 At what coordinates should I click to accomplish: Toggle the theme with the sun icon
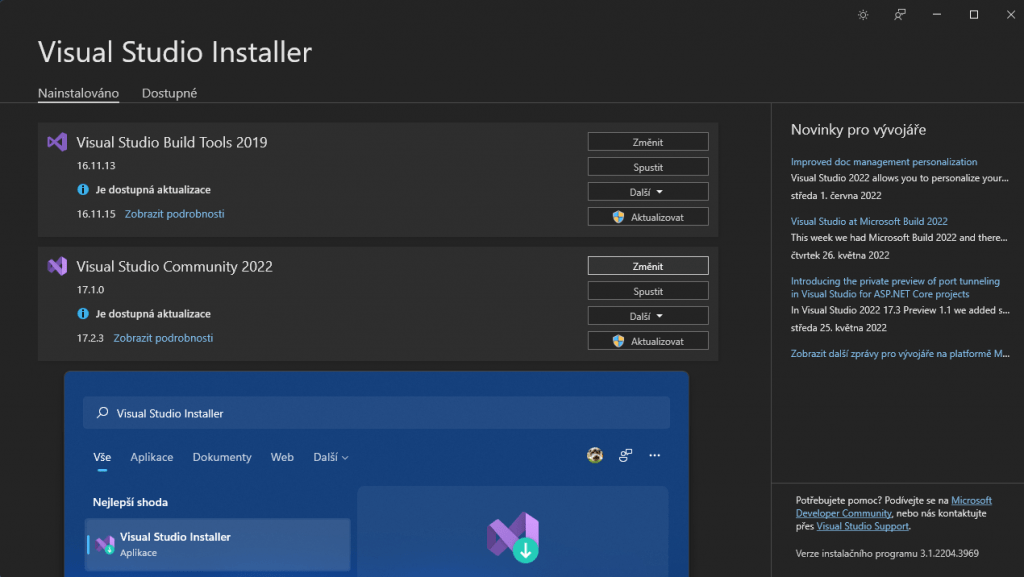[x=863, y=14]
